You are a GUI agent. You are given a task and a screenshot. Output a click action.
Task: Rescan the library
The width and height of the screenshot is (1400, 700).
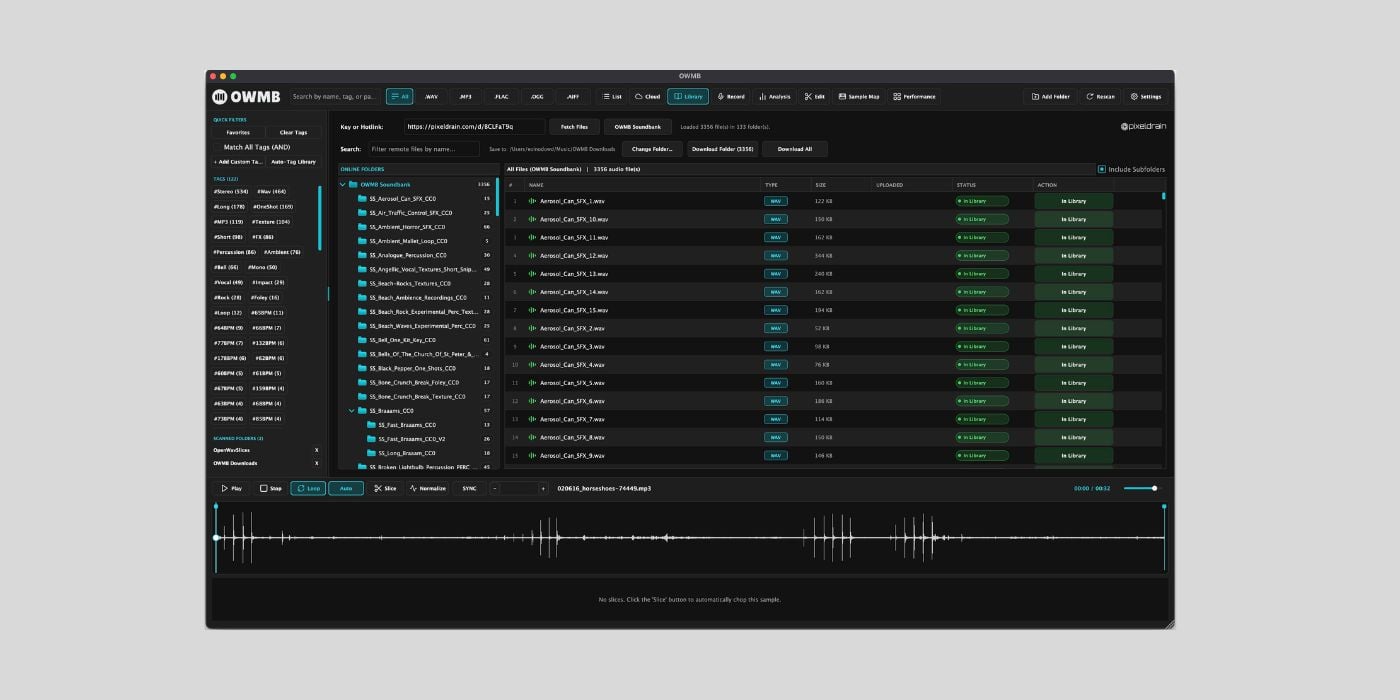pyautogui.click(x=1100, y=97)
